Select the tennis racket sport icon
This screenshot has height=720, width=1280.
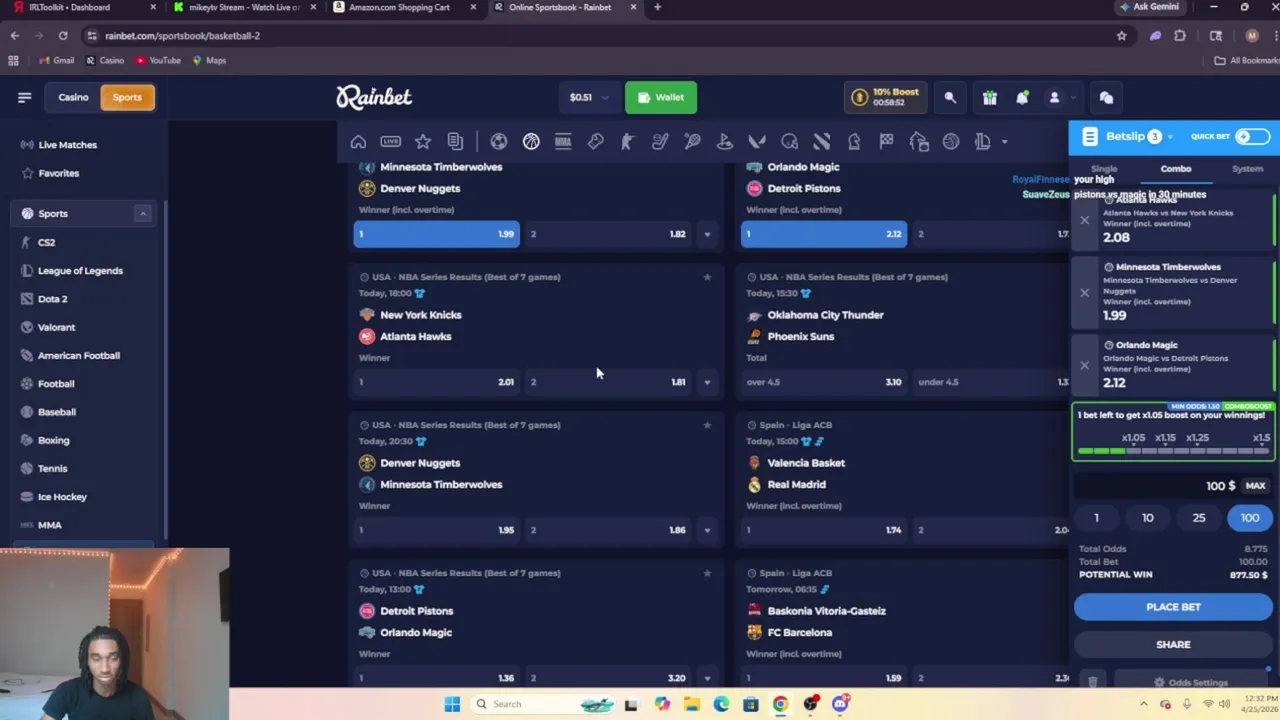pos(692,142)
